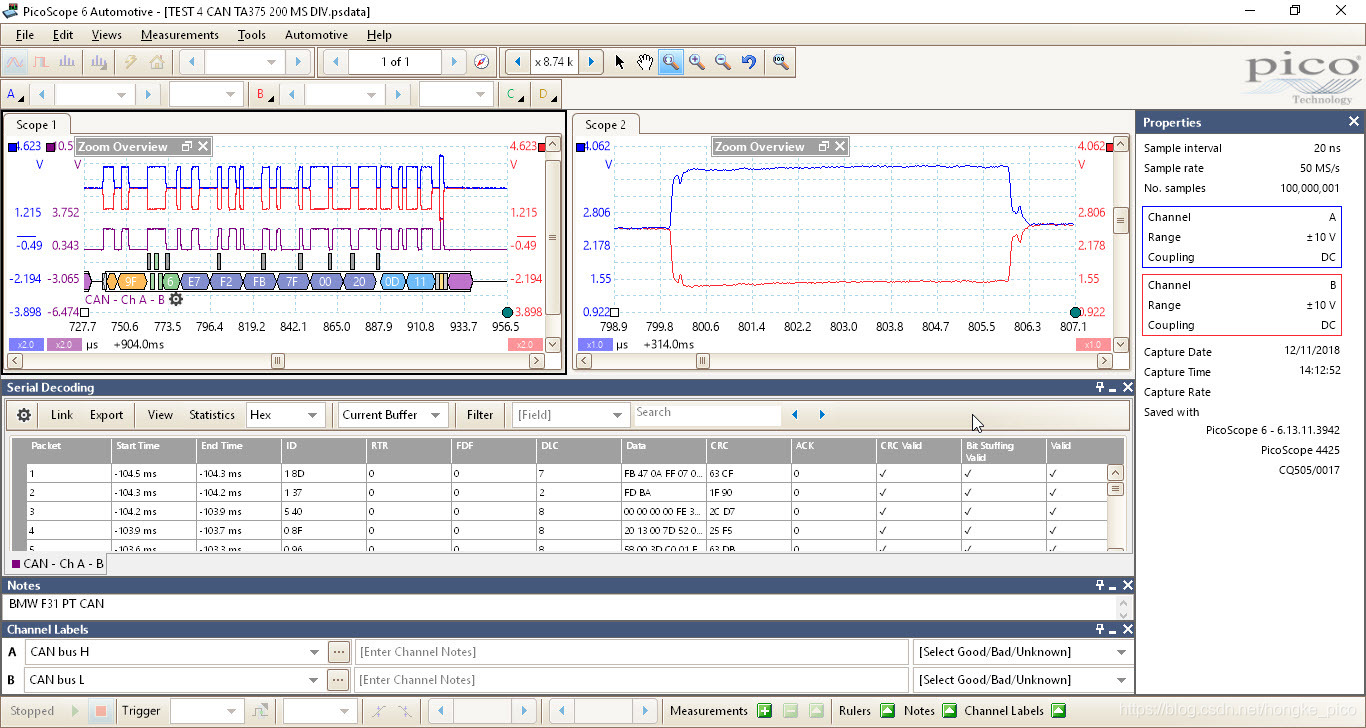The image size is (1366, 728).
Task: Open the [Field] filter dropdown
Action: pos(571,415)
